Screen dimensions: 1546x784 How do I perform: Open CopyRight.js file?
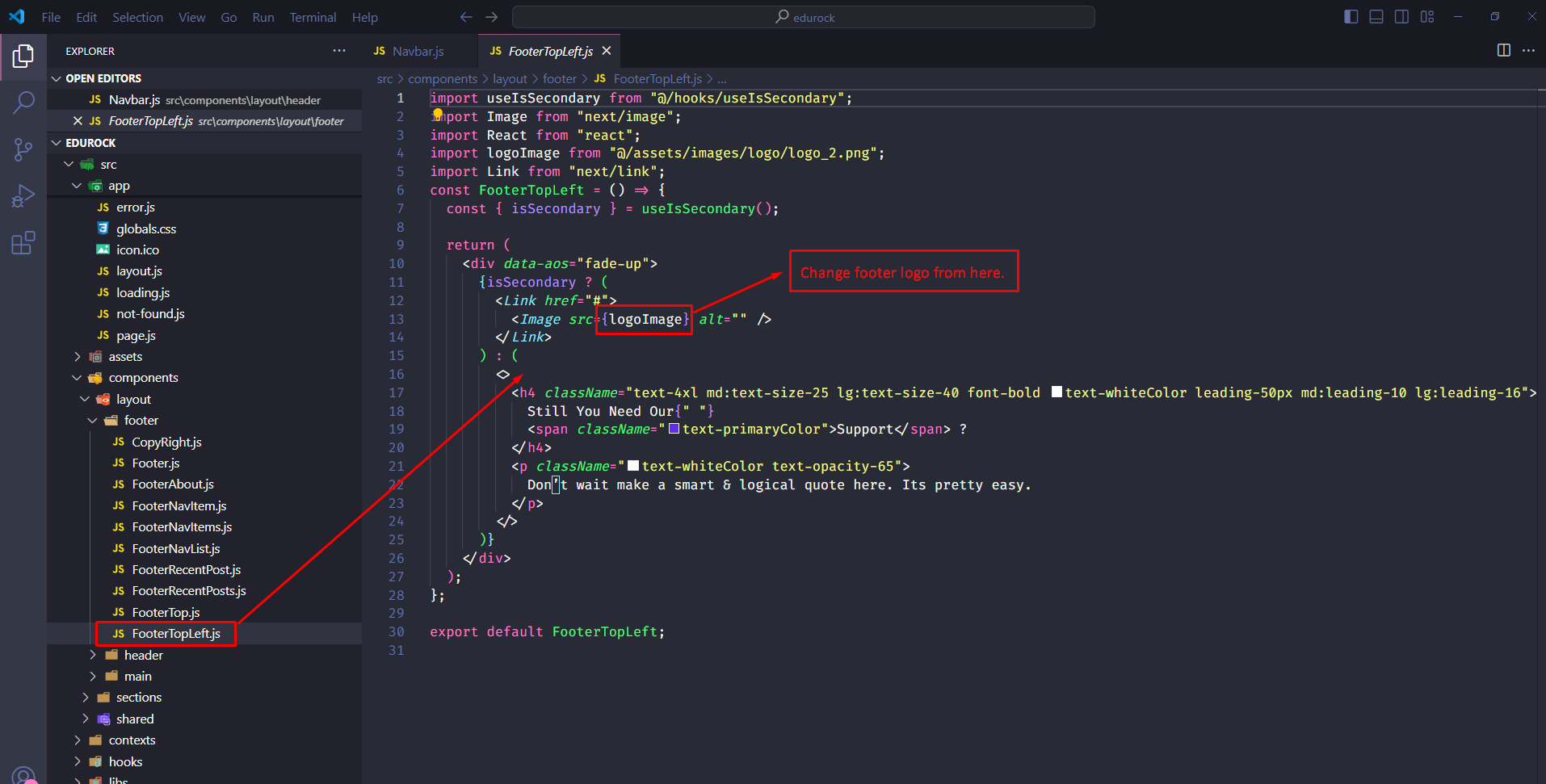point(204,442)
